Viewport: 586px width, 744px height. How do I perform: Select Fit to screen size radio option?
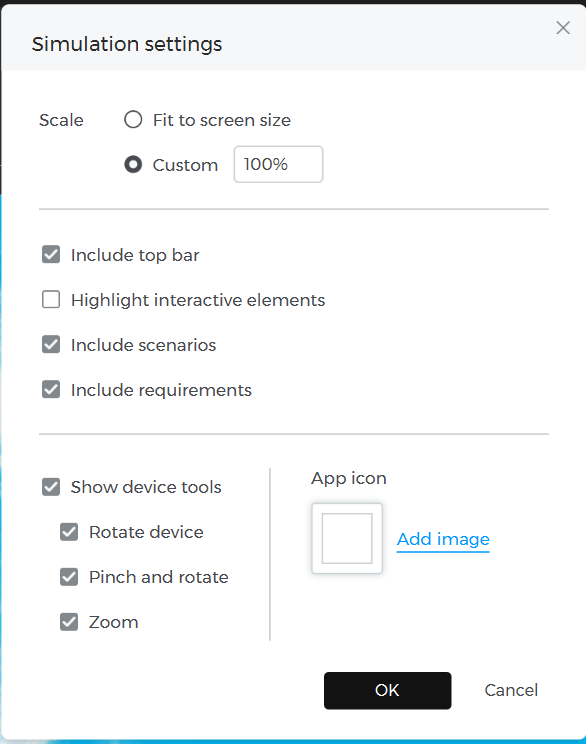coord(133,120)
